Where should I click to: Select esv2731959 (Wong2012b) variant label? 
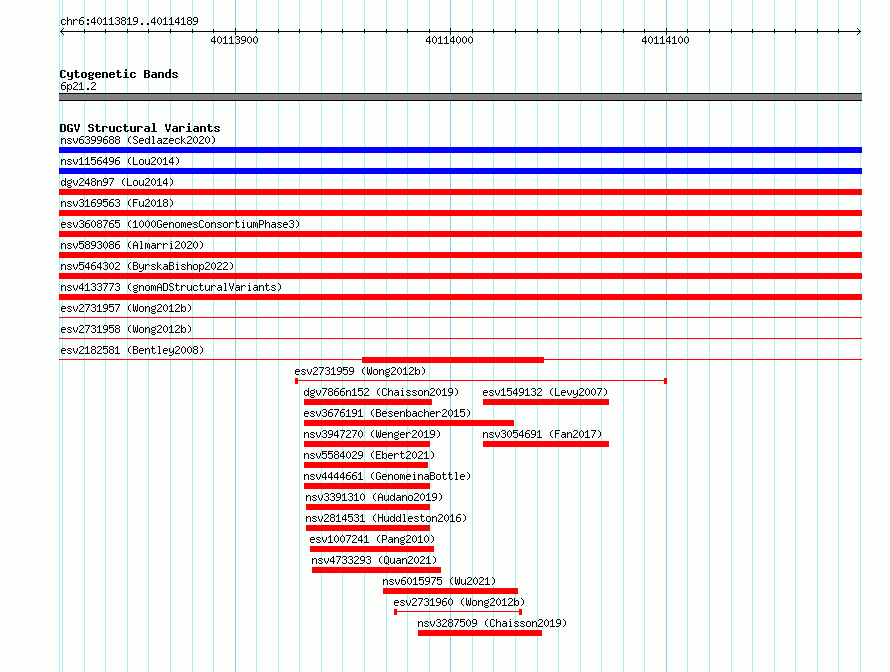coord(360,371)
